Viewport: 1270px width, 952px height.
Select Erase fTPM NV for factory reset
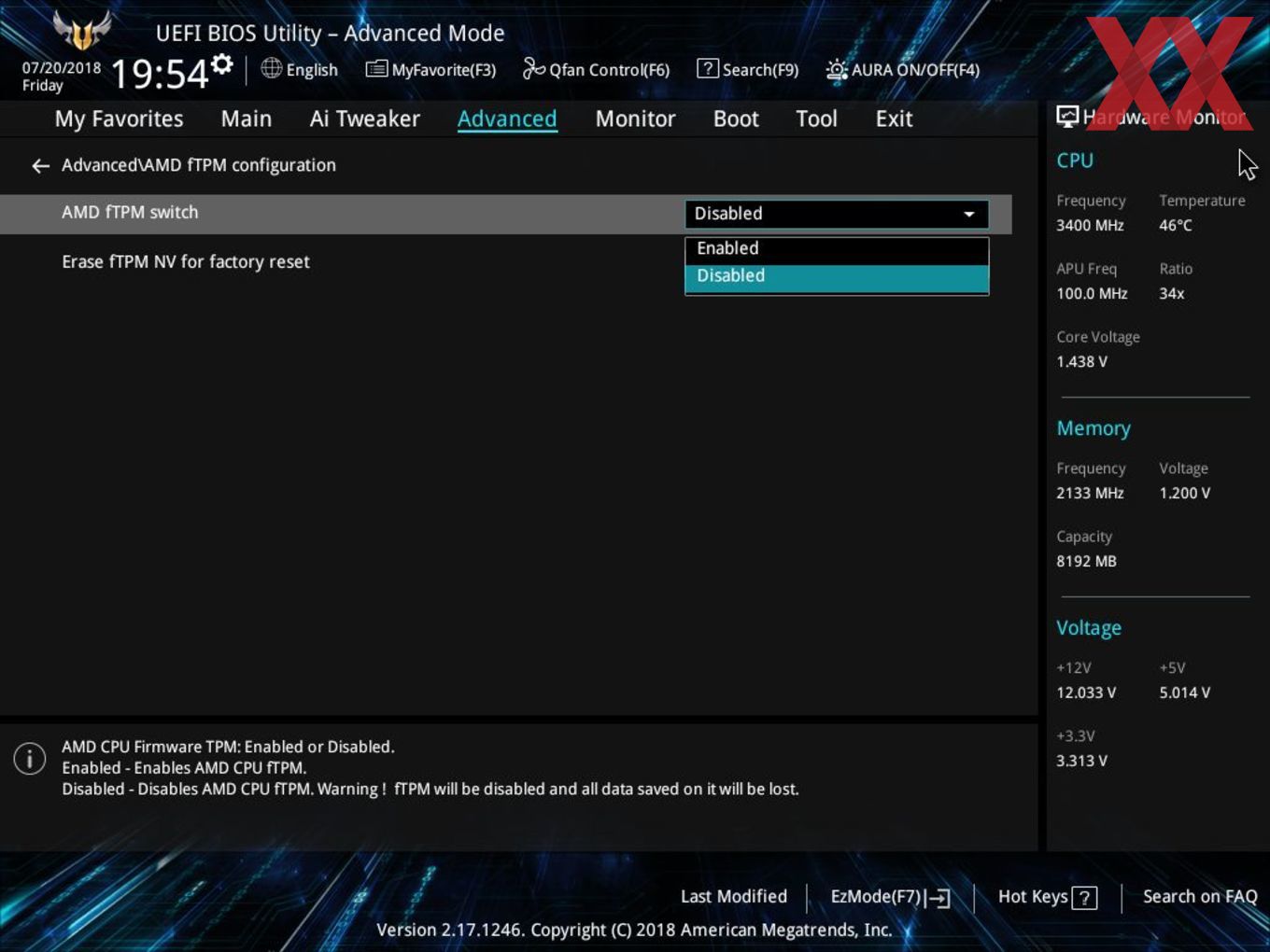click(186, 262)
